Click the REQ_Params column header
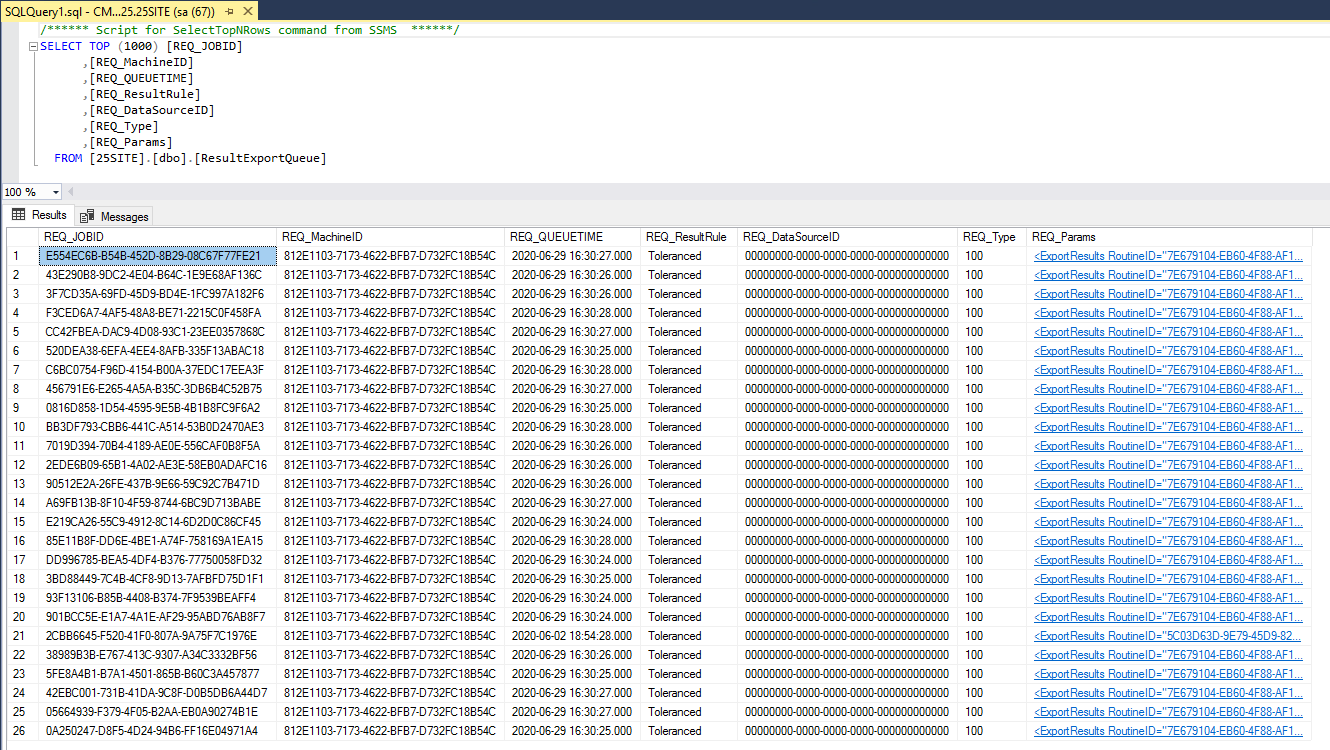 [1064, 237]
